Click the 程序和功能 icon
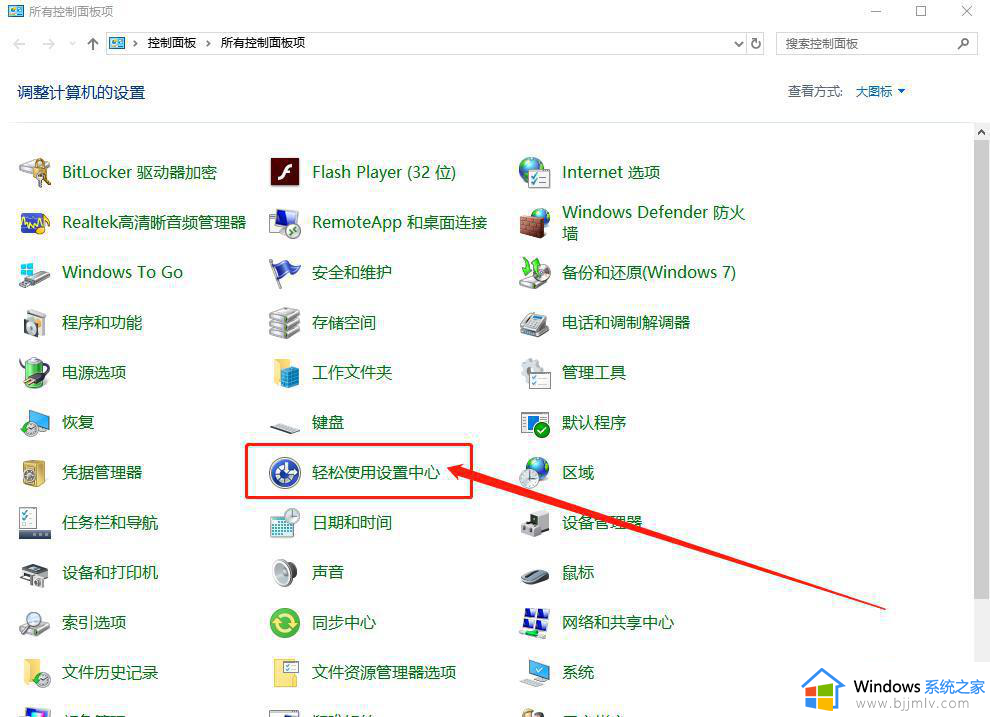The image size is (990, 717). pyautogui.click(x=35, y=323)
